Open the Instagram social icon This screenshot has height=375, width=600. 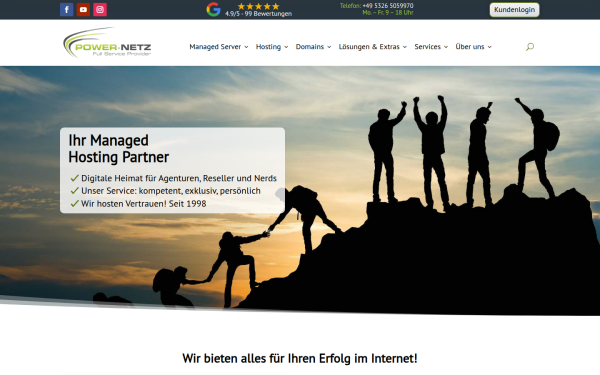pos(100,10)
